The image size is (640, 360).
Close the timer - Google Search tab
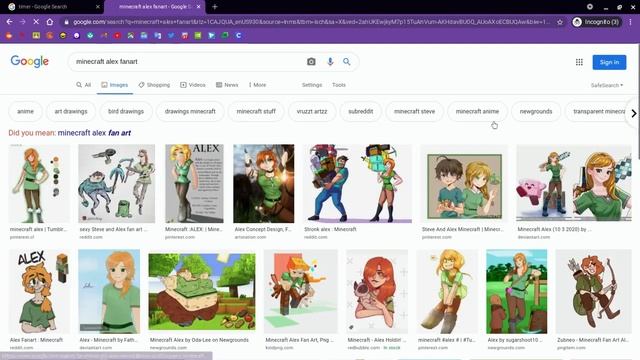point(98,7)
